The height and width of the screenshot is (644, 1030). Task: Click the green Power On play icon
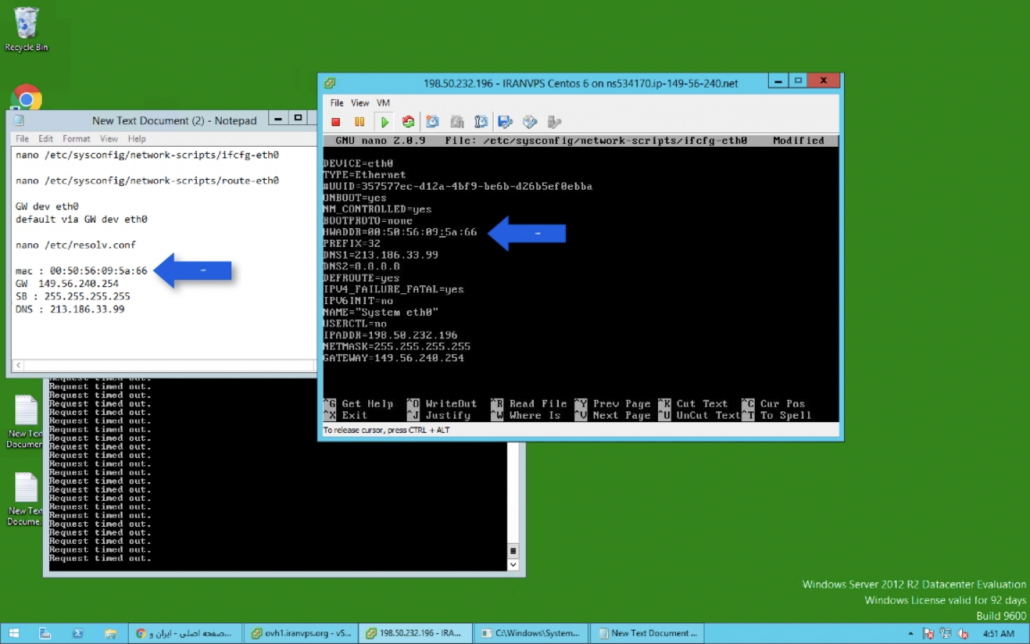[x=384, y=122]
